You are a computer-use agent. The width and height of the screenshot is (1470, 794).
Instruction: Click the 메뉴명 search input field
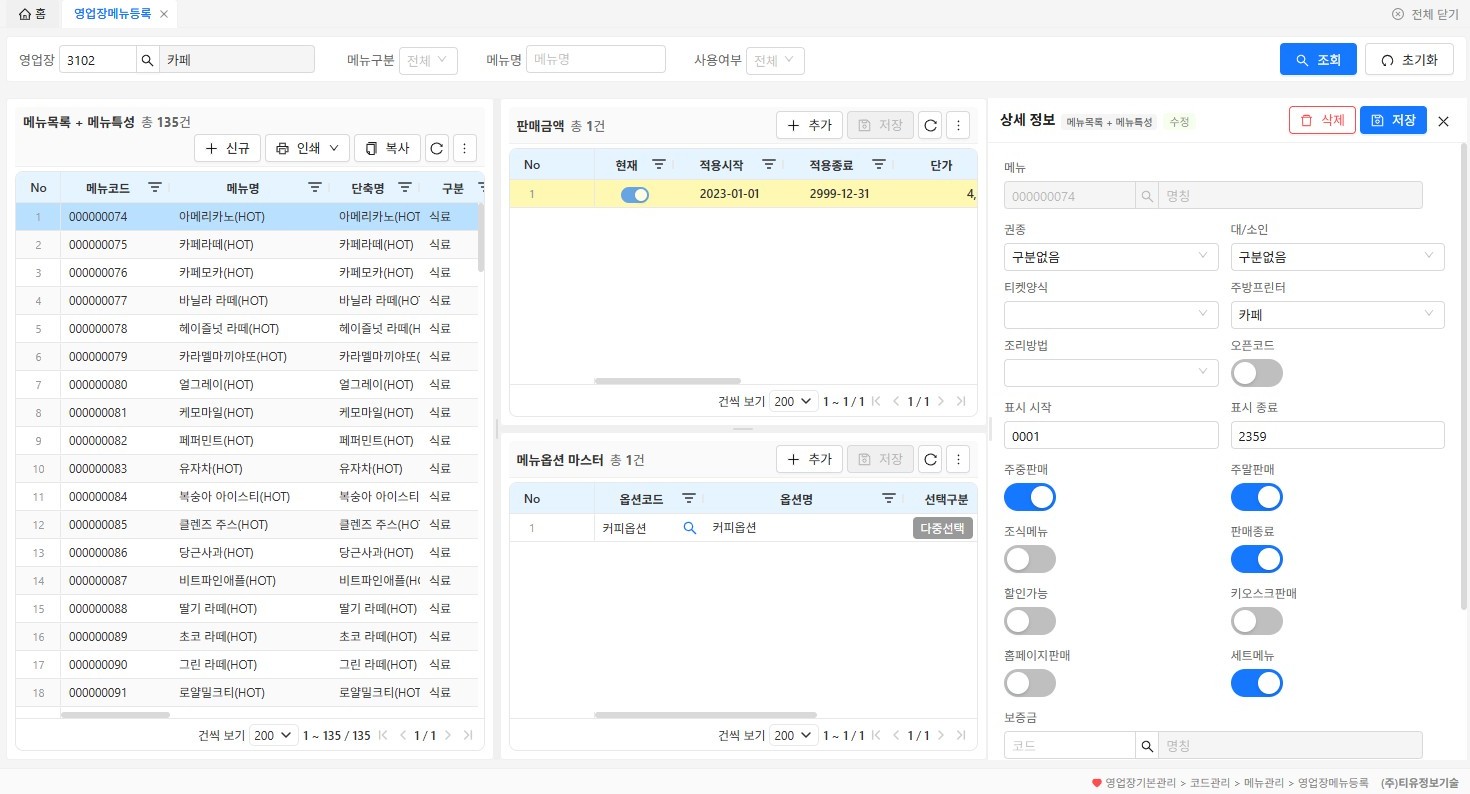(x=596, y=59)
